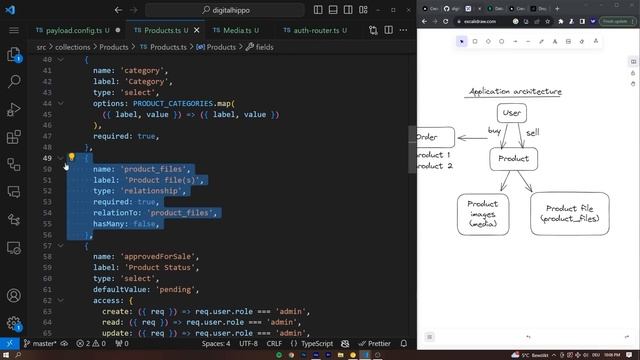Image resolution: width=640 pixels, height=360 pixels.
Task: Go back with the VS Code navigation arrow
Action: tap(118, 10)
